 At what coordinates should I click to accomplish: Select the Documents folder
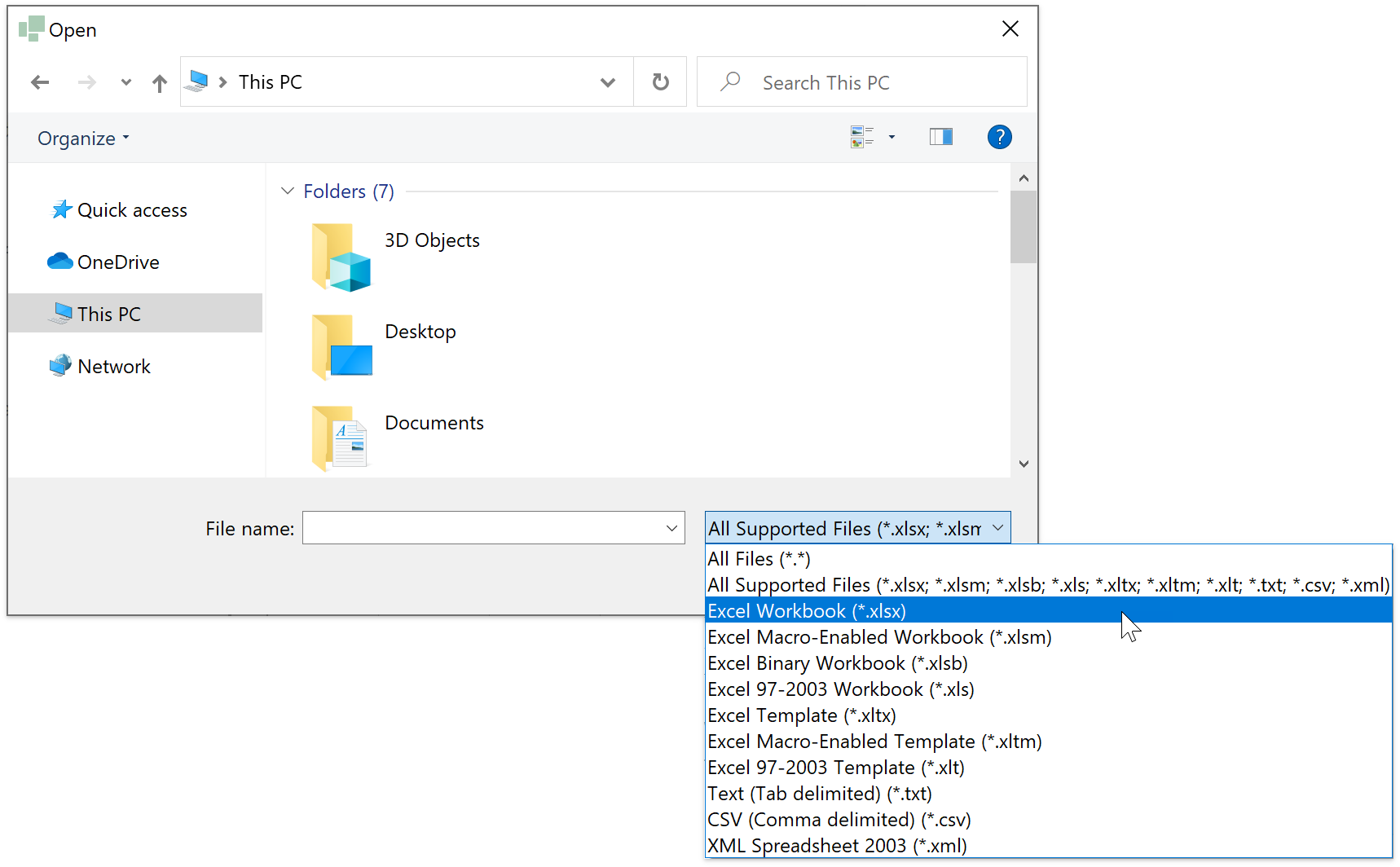point(434,424)
